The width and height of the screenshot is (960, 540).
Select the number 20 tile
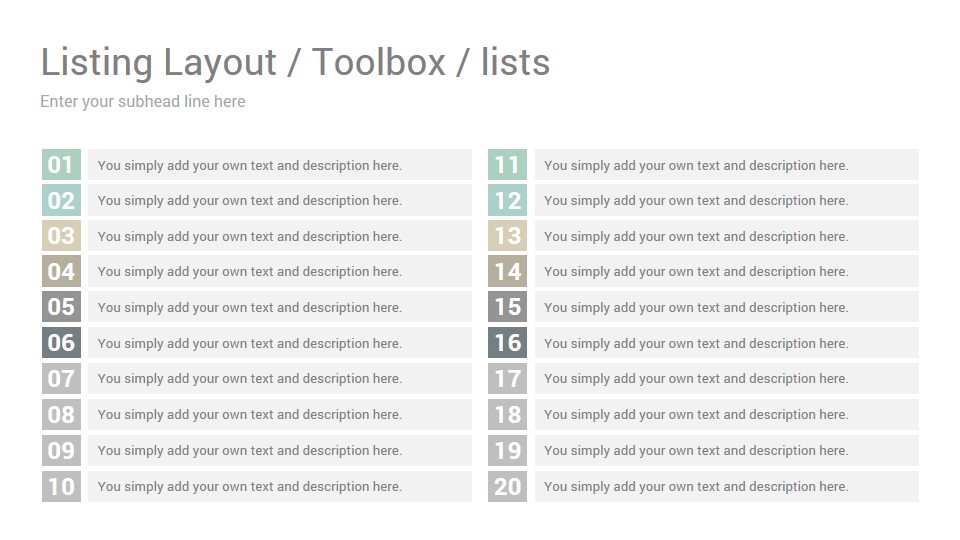coord(508,487)
